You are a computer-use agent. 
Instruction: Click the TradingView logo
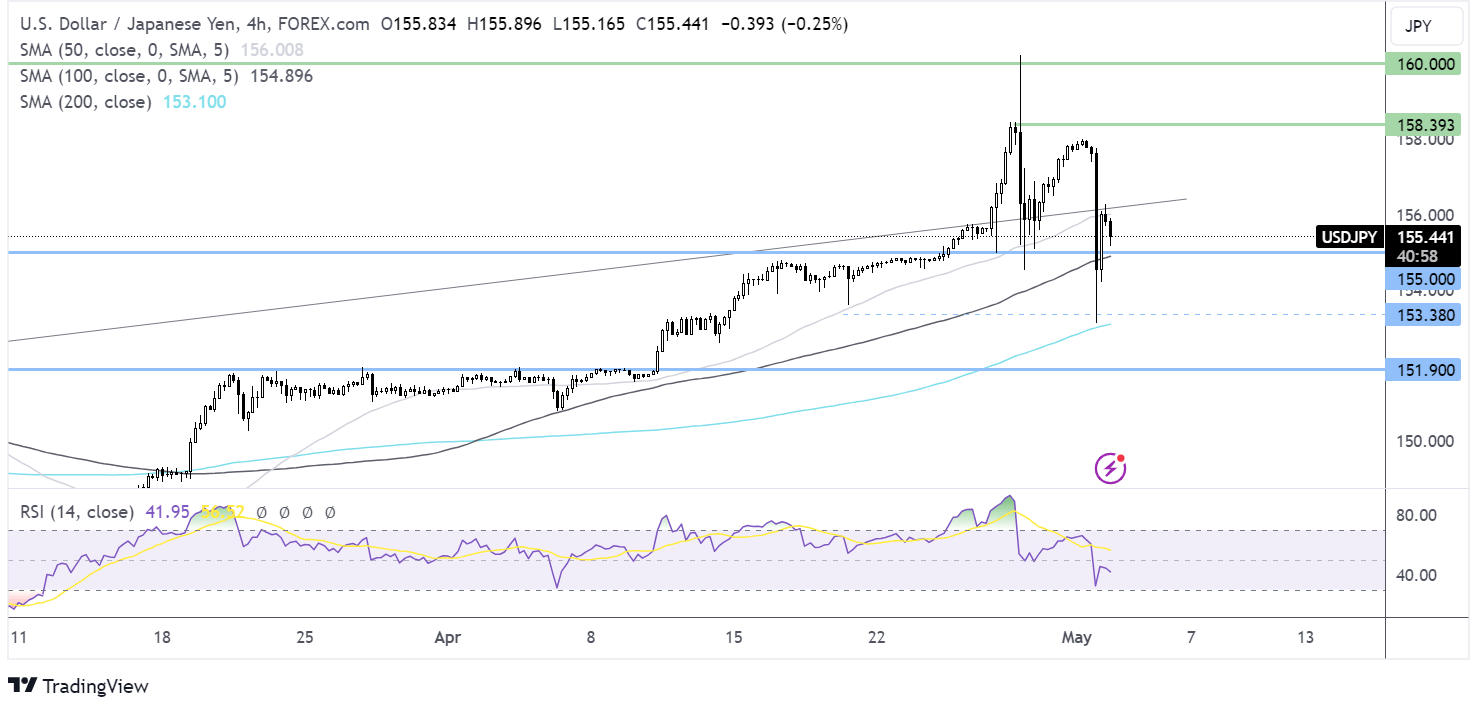[79, 686]
